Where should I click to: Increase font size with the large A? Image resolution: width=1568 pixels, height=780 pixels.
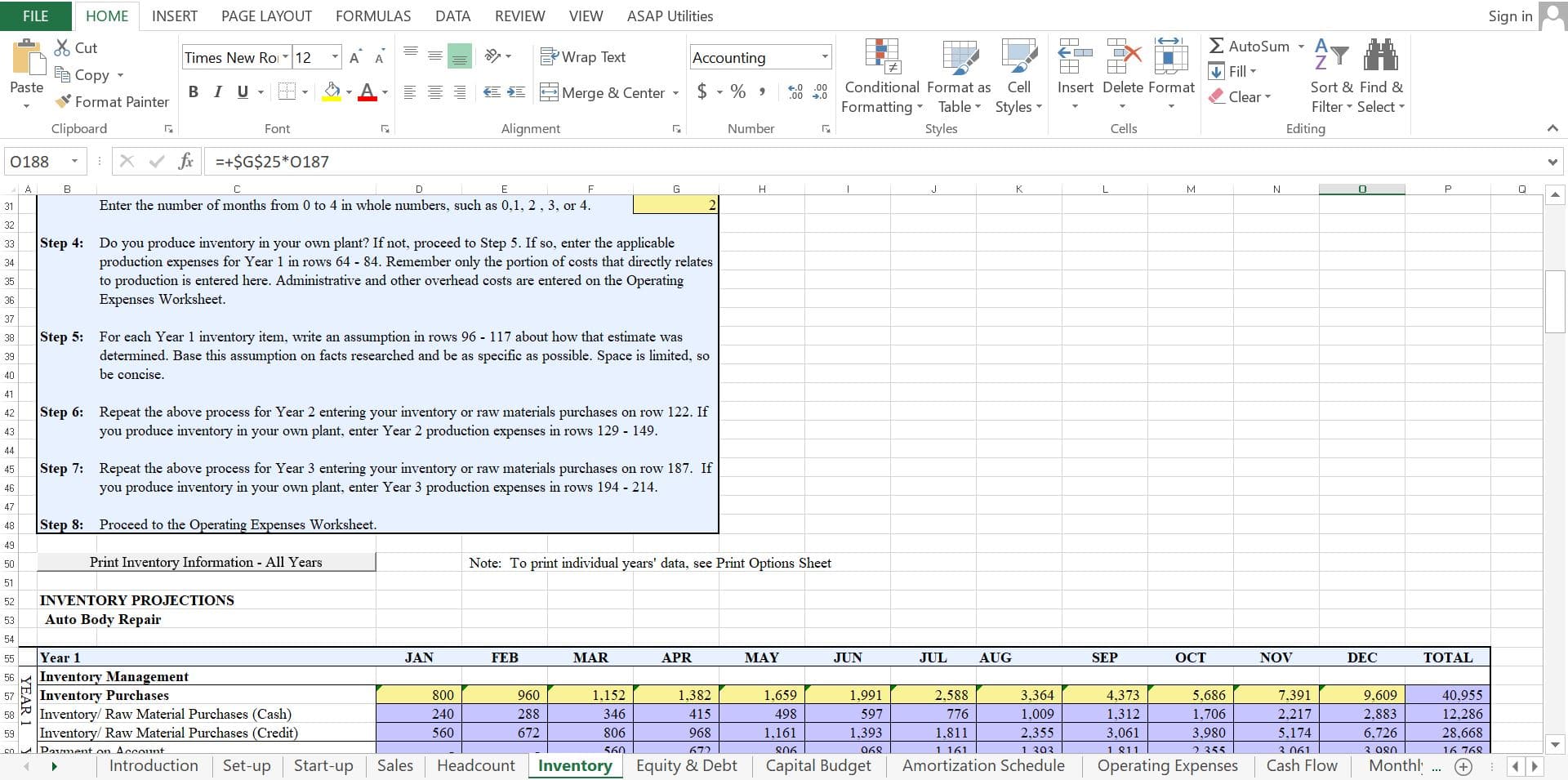354,57
